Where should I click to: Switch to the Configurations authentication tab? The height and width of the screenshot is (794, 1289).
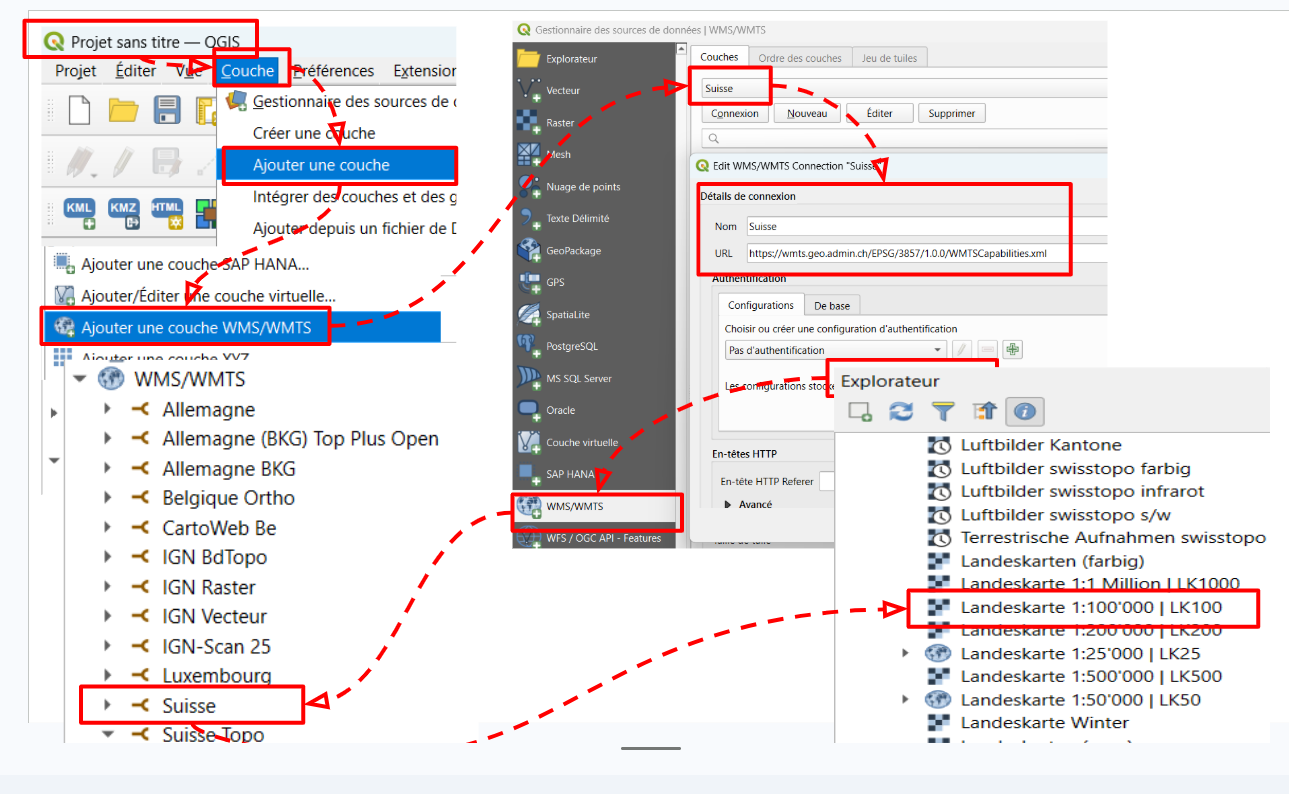point(760,305)
